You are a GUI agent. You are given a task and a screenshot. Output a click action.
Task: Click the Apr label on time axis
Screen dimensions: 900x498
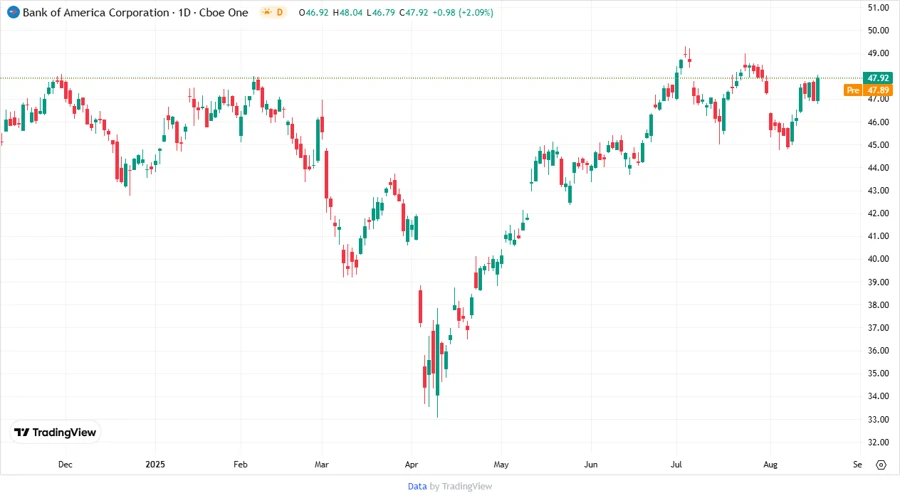pos(412,465)
